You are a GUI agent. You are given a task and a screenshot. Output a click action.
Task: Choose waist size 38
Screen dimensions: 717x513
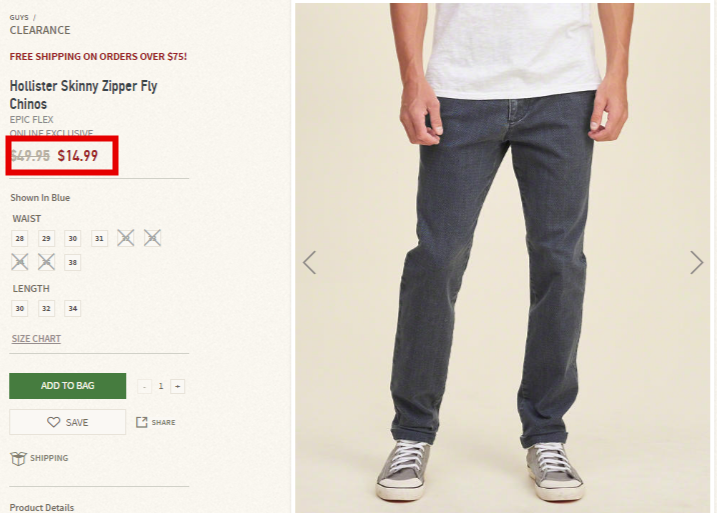coord(73,262)
